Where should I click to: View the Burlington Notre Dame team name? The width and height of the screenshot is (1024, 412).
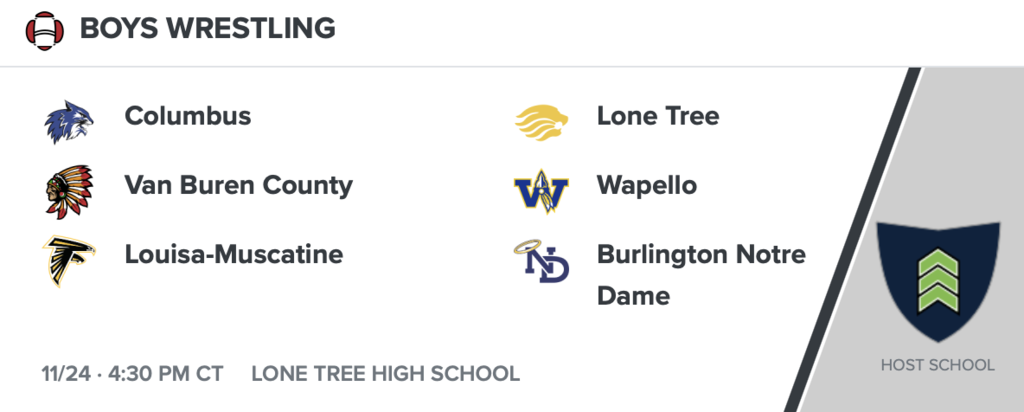click(x=700, y=274)
